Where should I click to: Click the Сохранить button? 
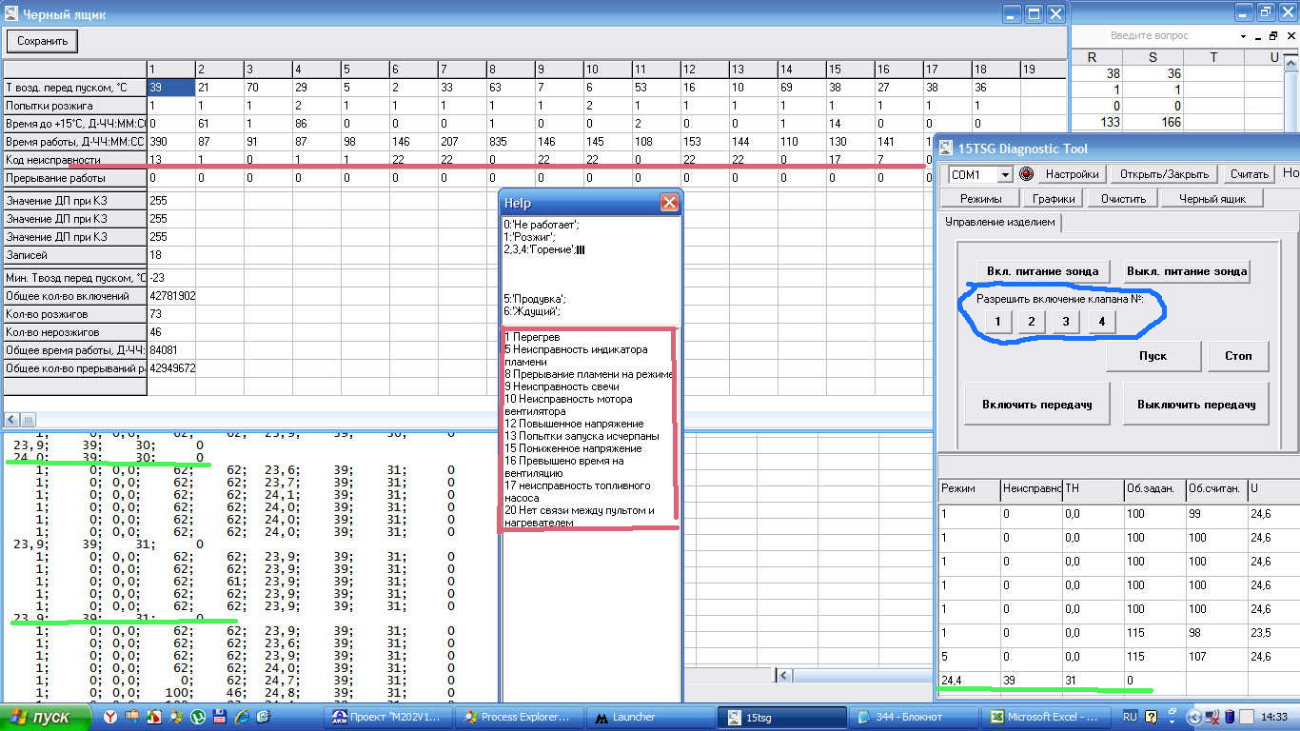coord(42,41)
